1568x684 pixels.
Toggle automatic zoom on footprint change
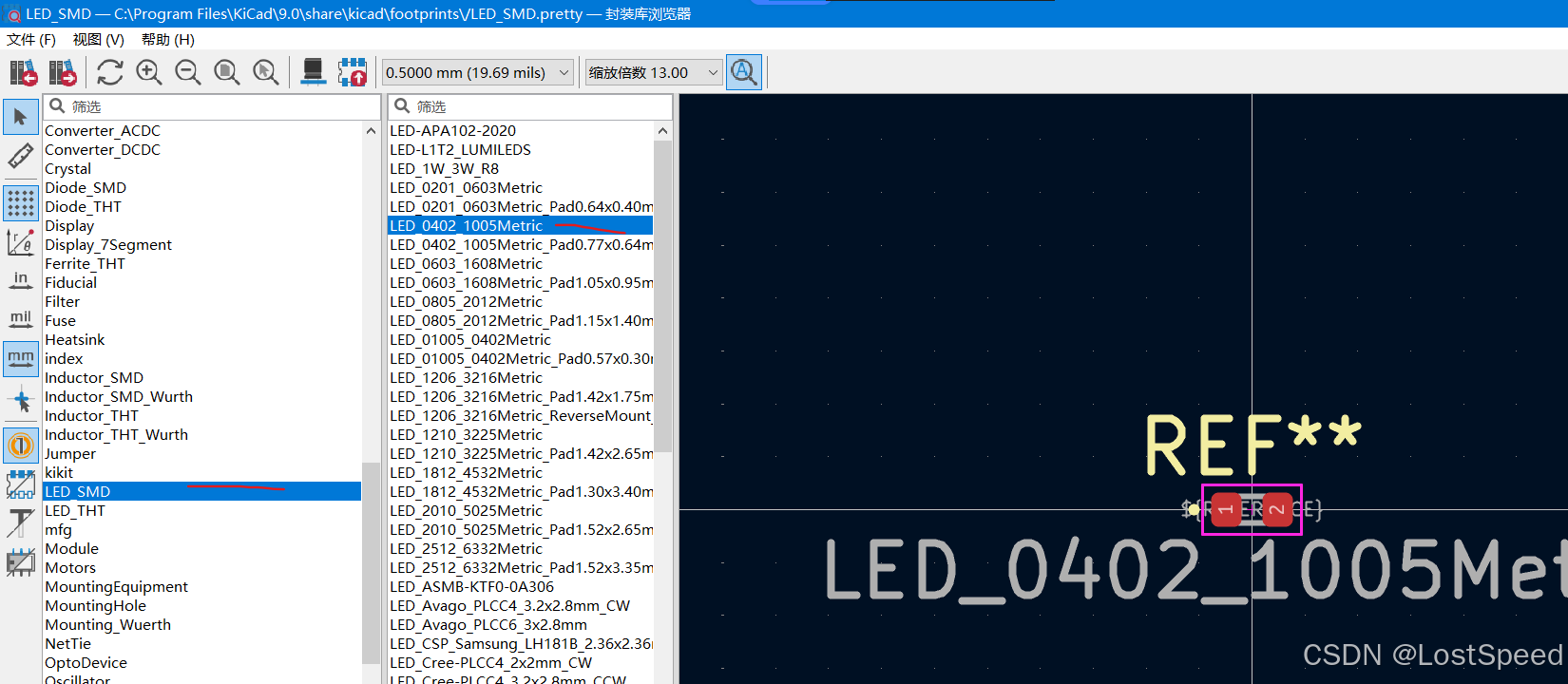(x=744, y=72)
